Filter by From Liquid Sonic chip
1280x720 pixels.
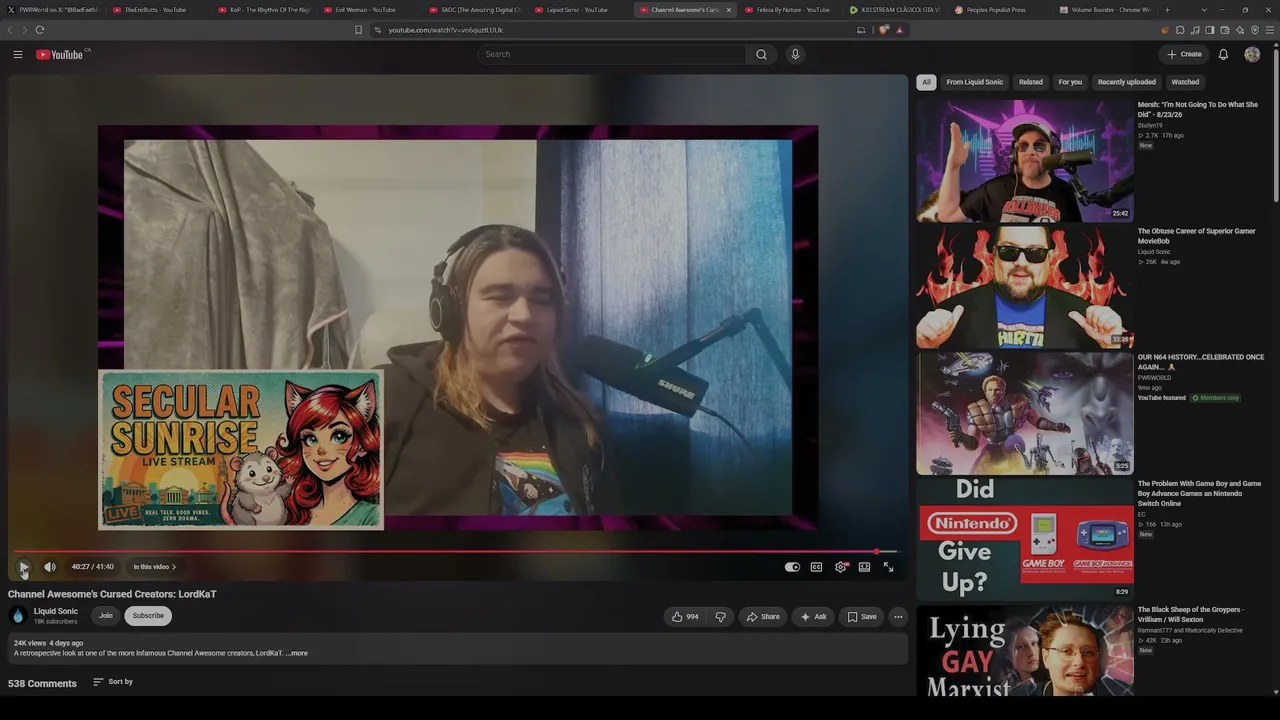coord(974,82)
